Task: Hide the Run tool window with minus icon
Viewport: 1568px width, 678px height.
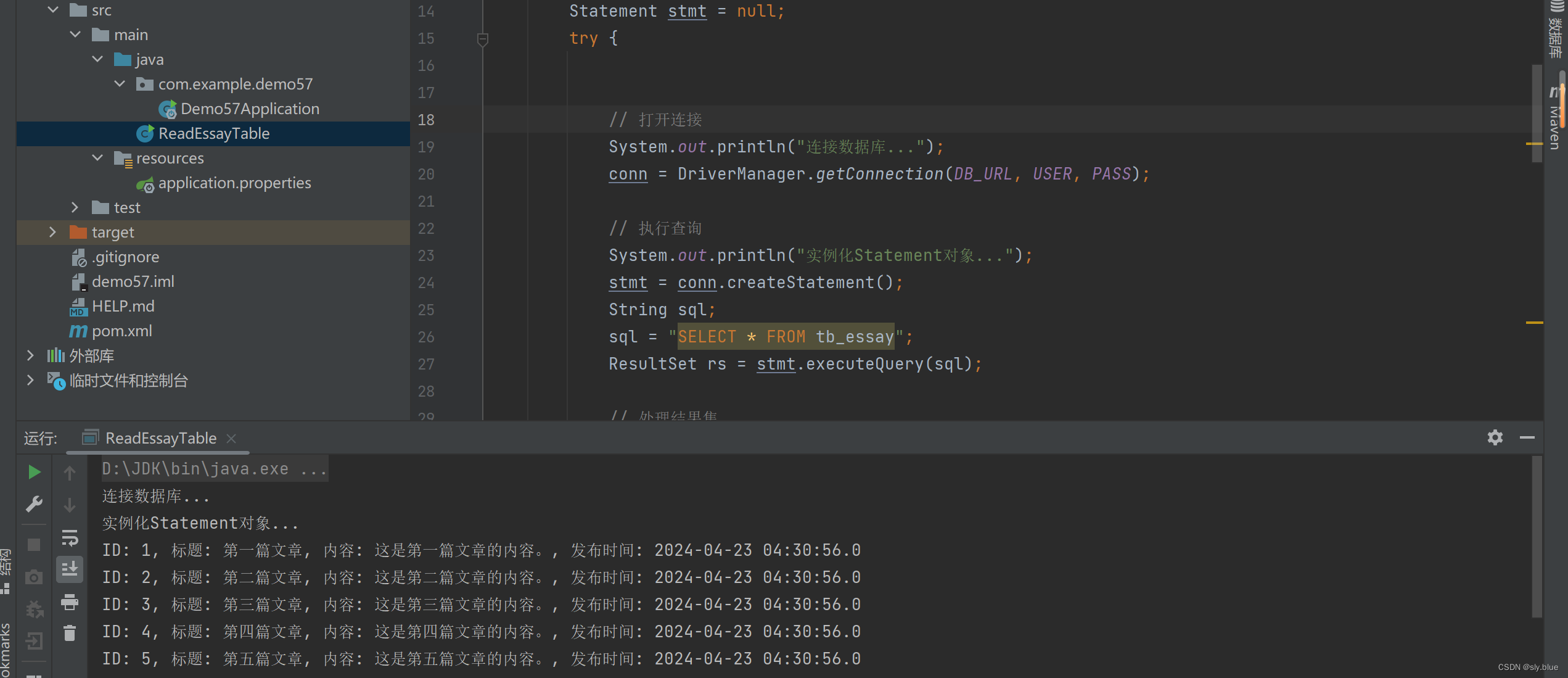Action: click(1527, 437)
